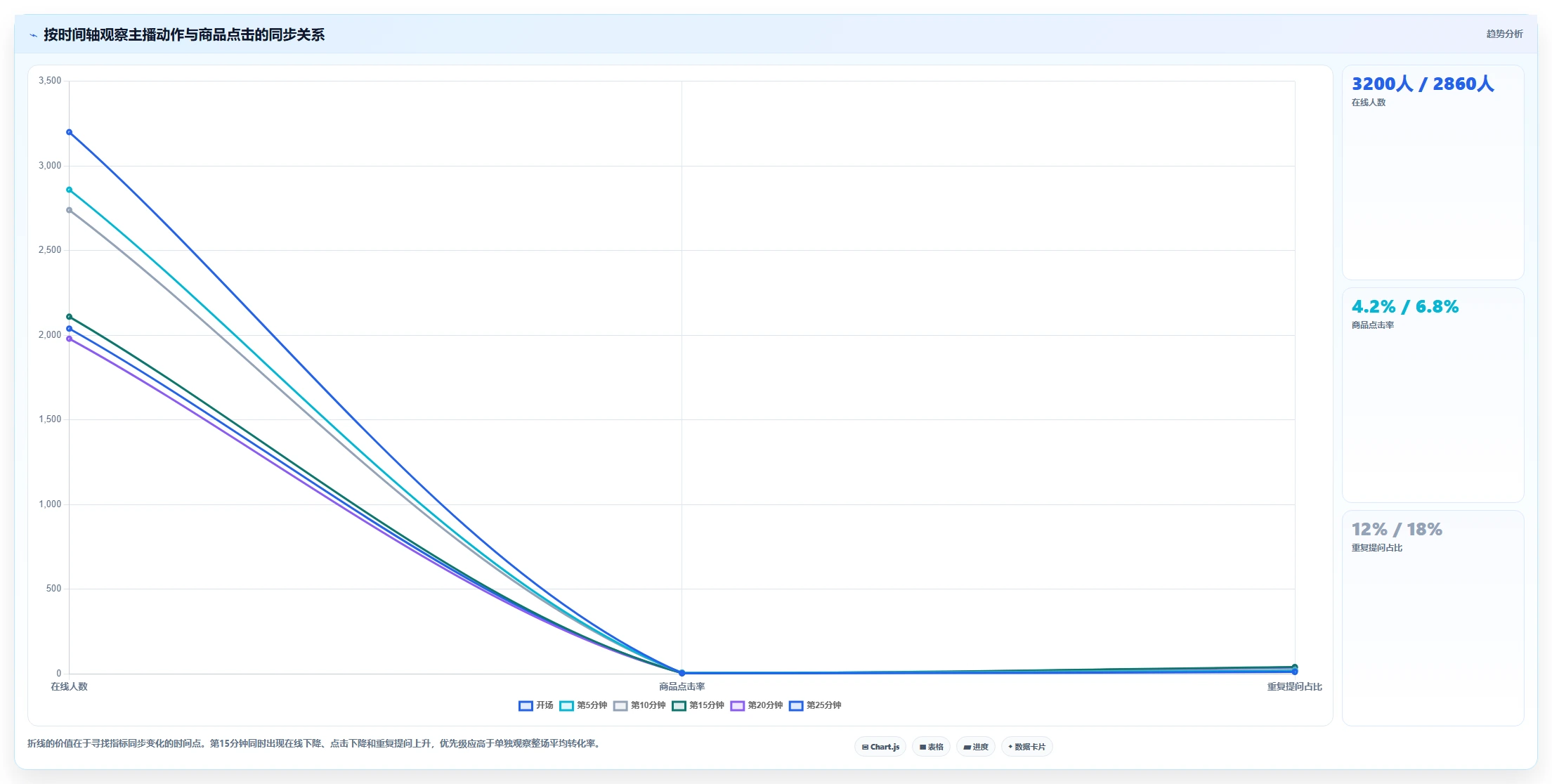The width and height of the screenshot is (1552, 784).
Task: Click the title 按时间轴观察主播动作与商品点击的同步关系
Action: (184, 35)
